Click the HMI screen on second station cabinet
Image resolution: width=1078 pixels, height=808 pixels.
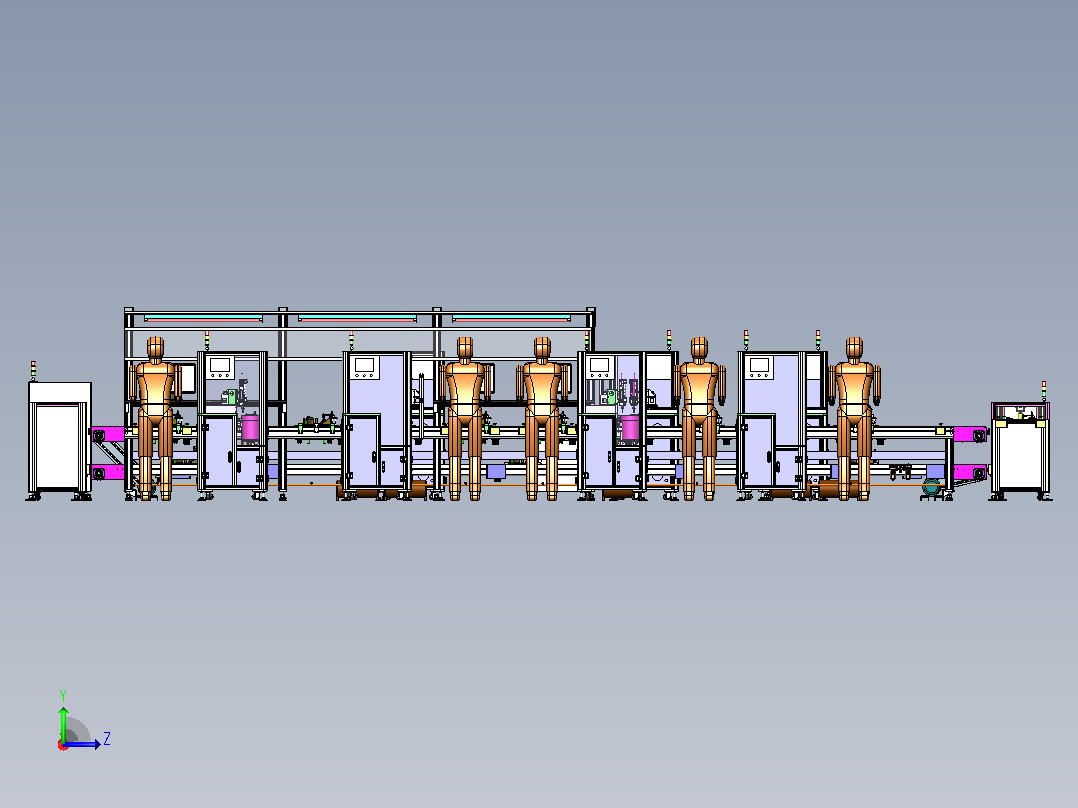[x=364, y=364]
